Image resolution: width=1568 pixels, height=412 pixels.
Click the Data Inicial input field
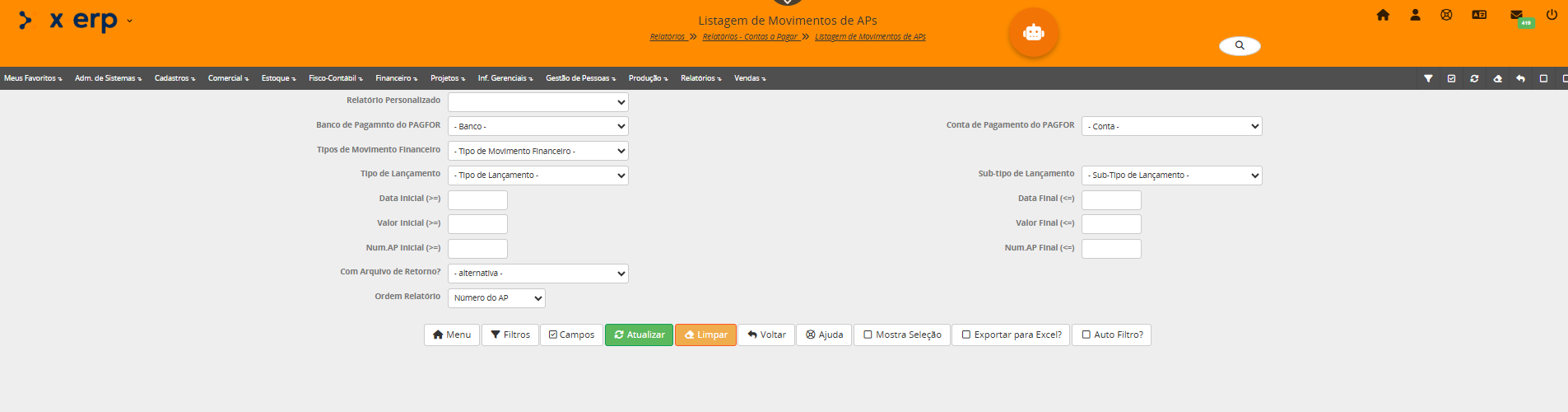tap(477, 200)
